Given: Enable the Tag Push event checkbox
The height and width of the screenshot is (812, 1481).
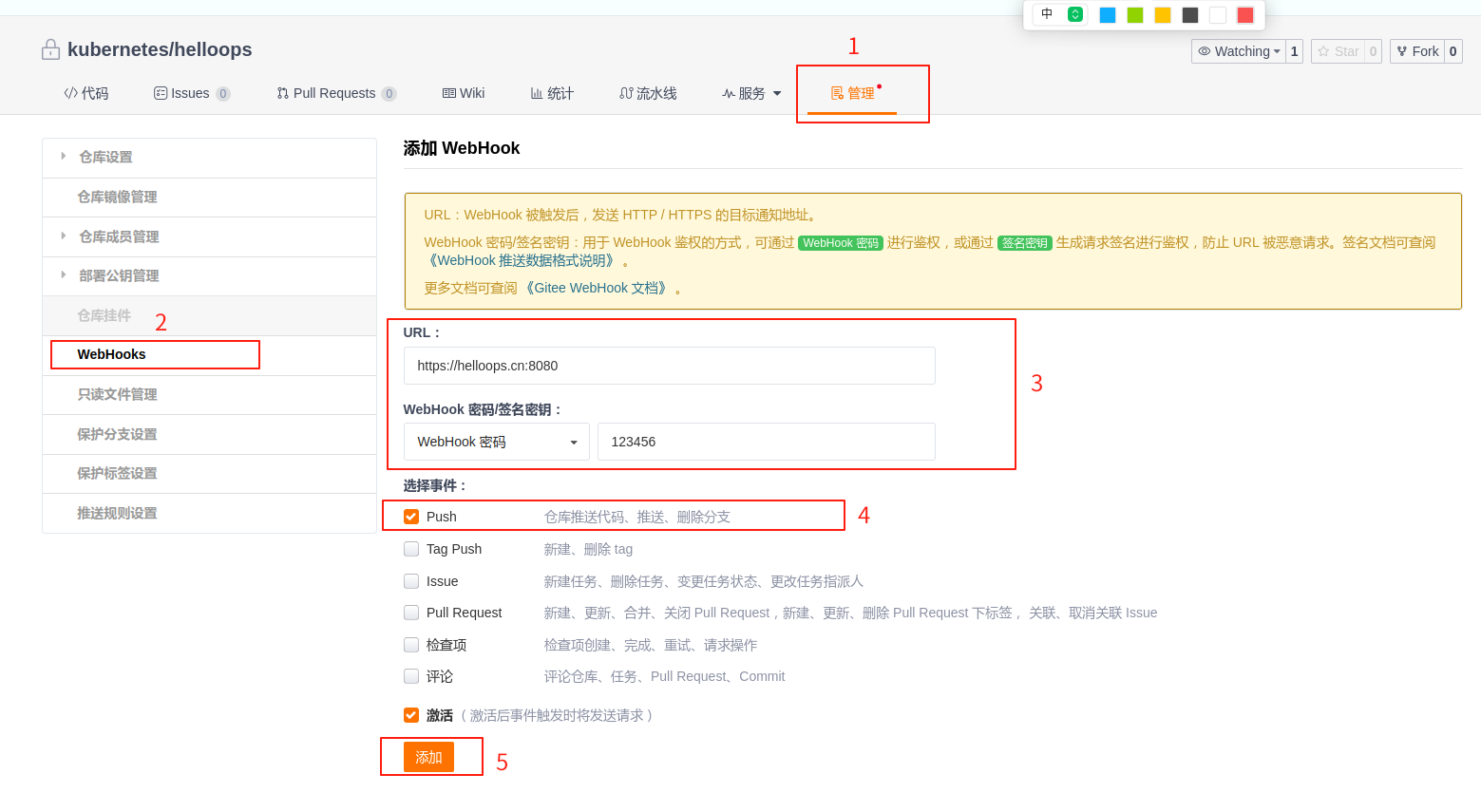Looking at the screenshot, I should point(411,549).
